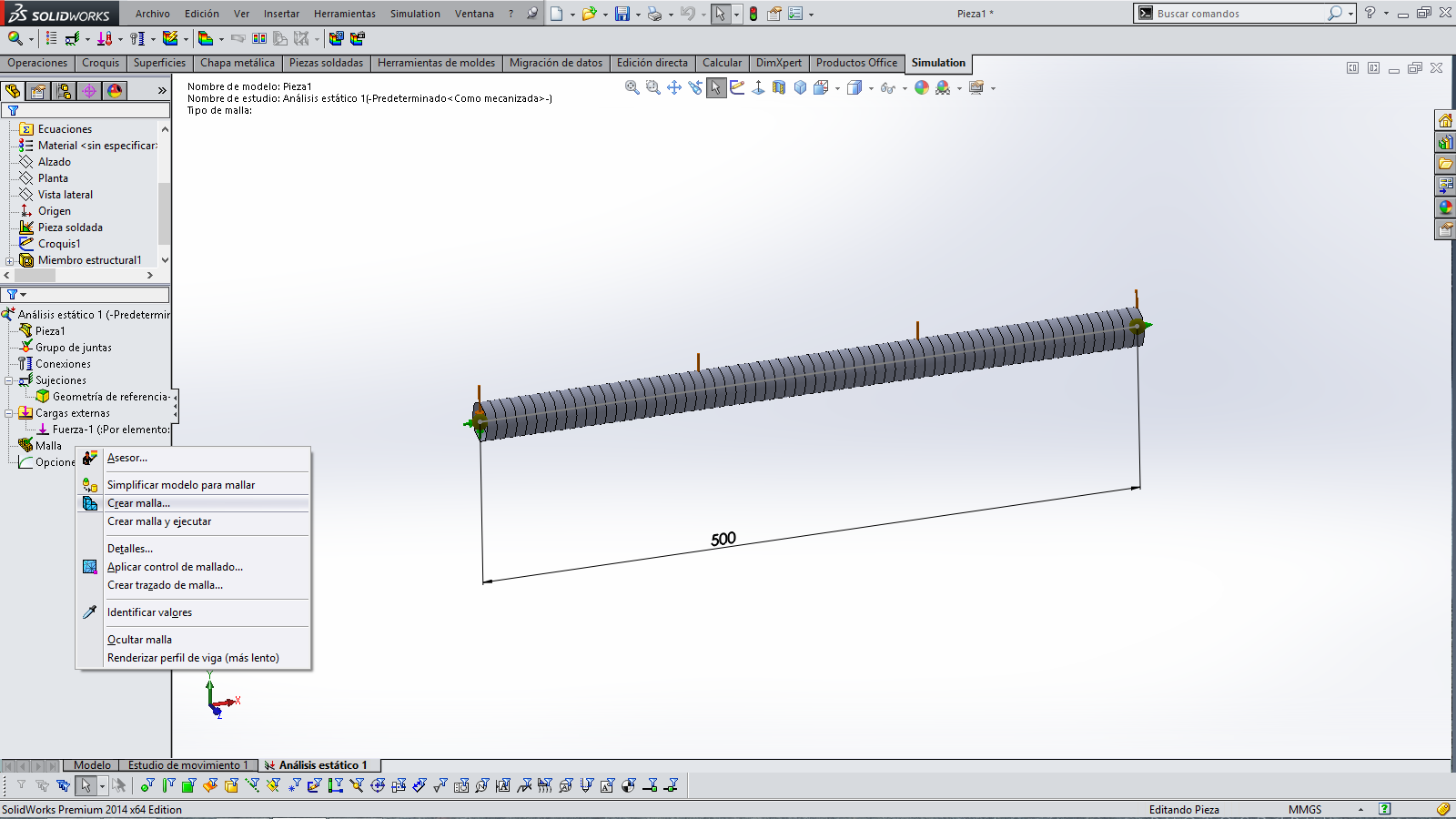Click the Normal To view icon
Viewport: 1456px width, 819px height.
pyautogui.click(x=758, y=87)
